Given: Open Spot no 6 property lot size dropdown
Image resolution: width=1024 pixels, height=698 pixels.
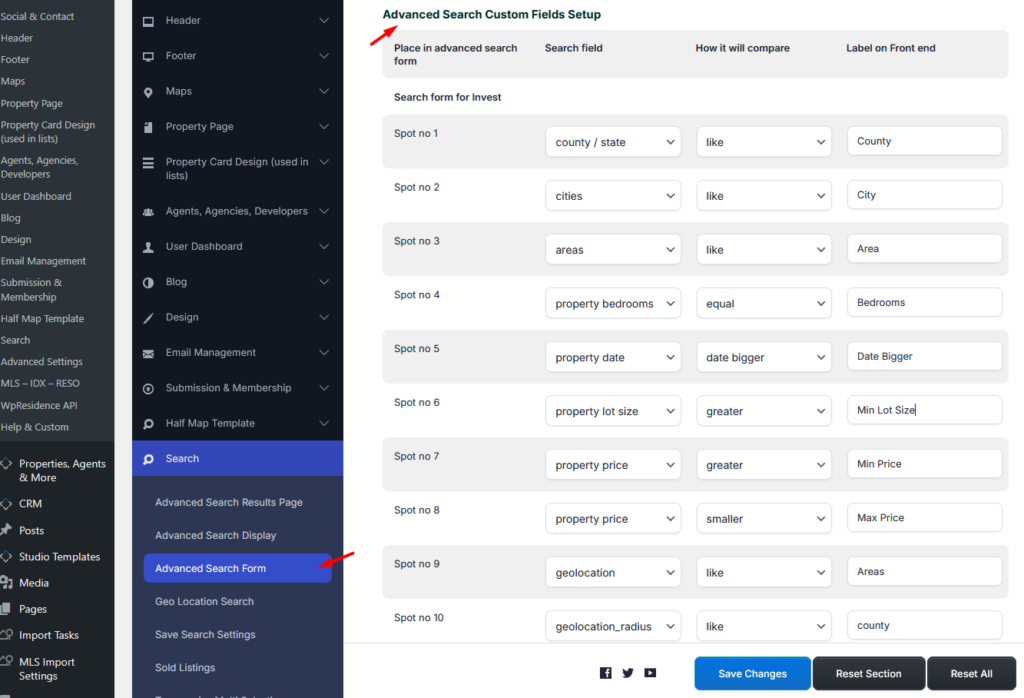Looking at the screenshot, I should tap(613, 411).
